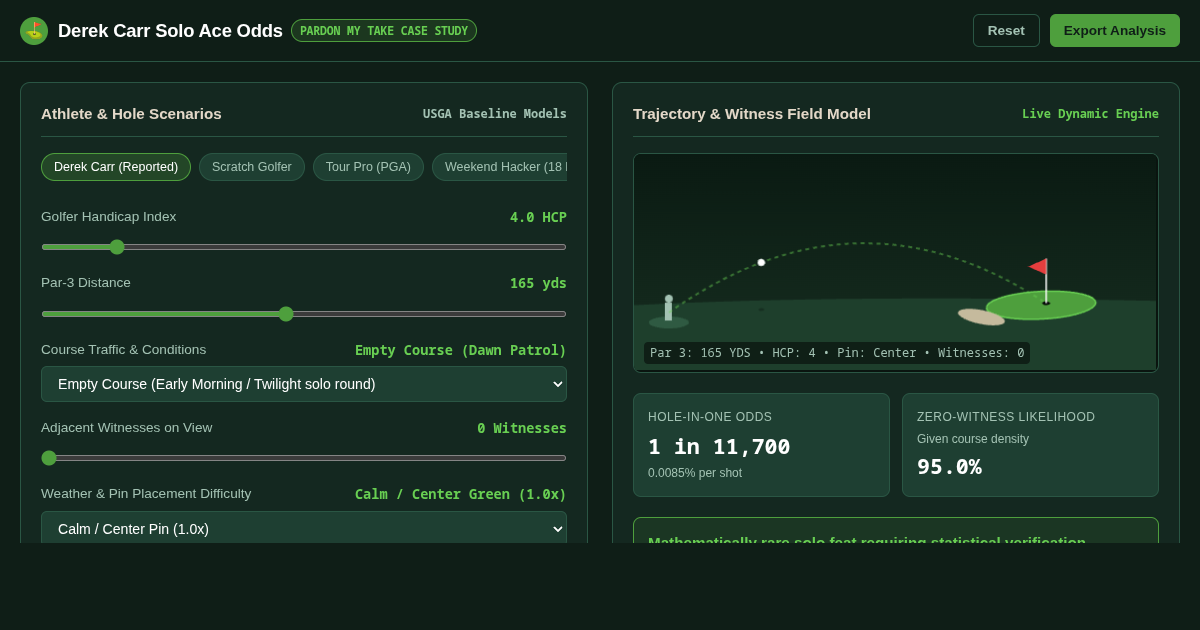
Task: Adjust the Adjacent Witnesses on View slider
Action: (304, 458)
